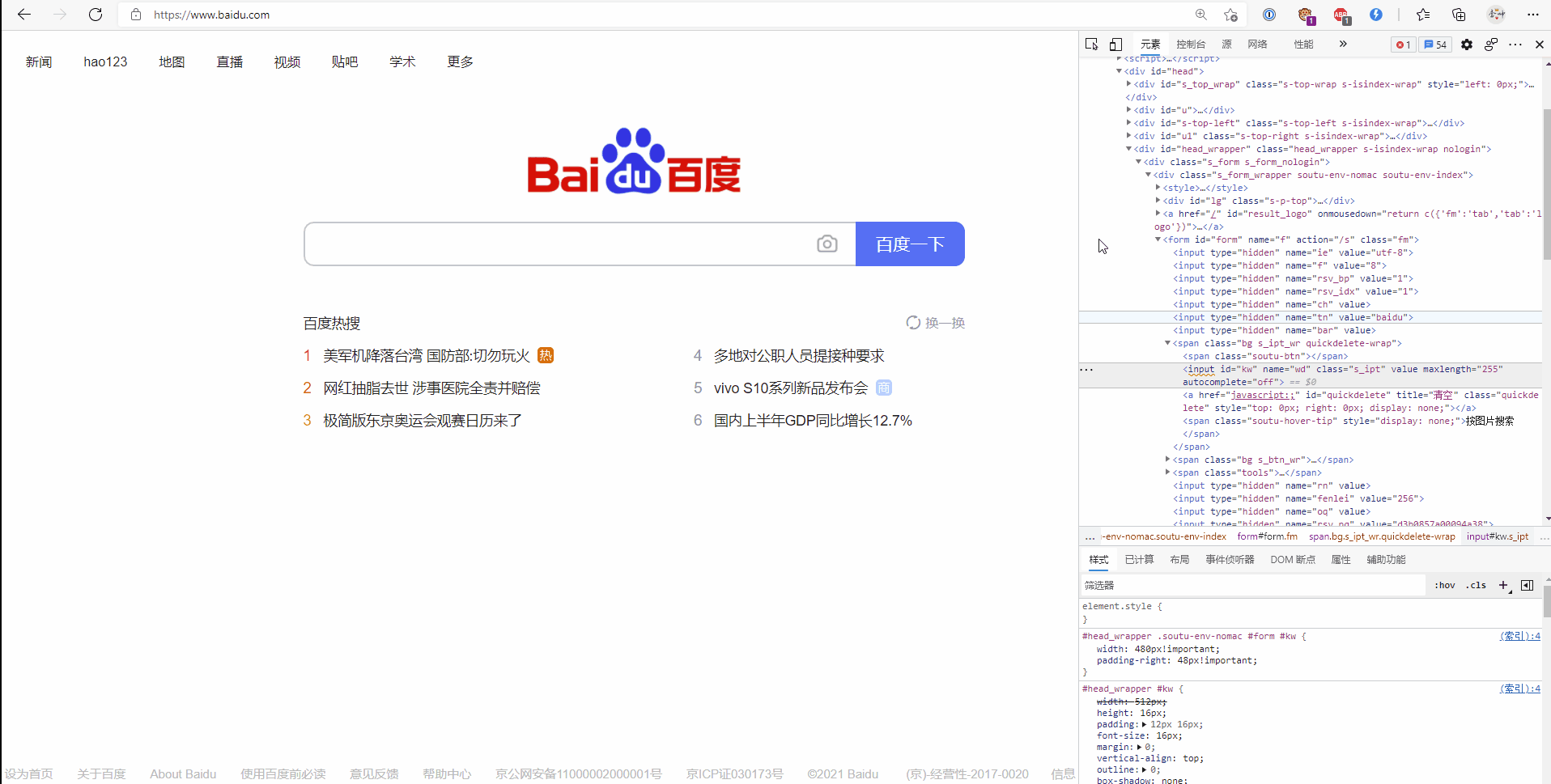The width and height of the screenshot is (1551, 784).
Task: Focus the 筛选器 styles filter field
Action: tap(1253, 585)
